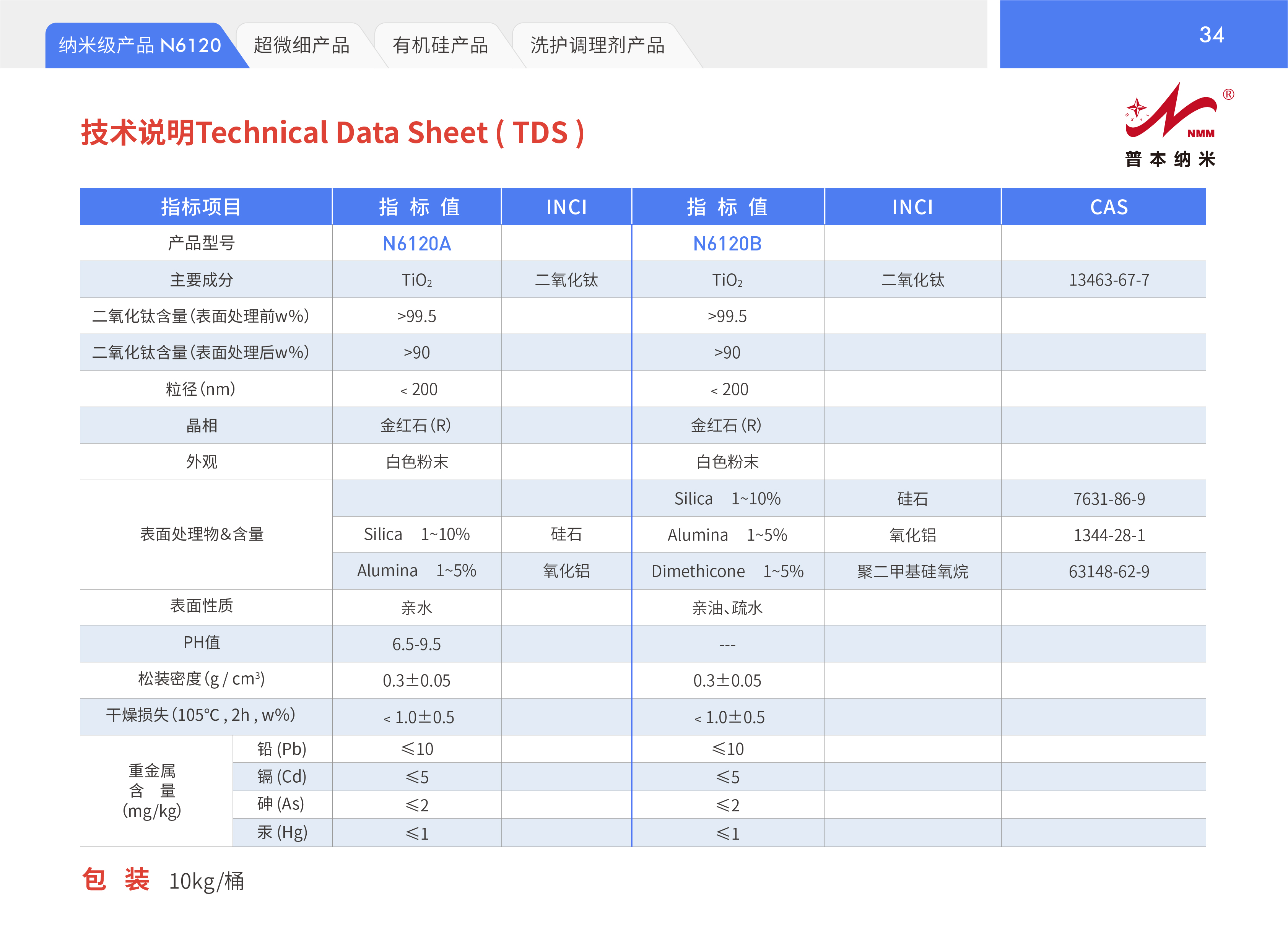Select the 有机硅产品 tab

click(x=440, y=45)
